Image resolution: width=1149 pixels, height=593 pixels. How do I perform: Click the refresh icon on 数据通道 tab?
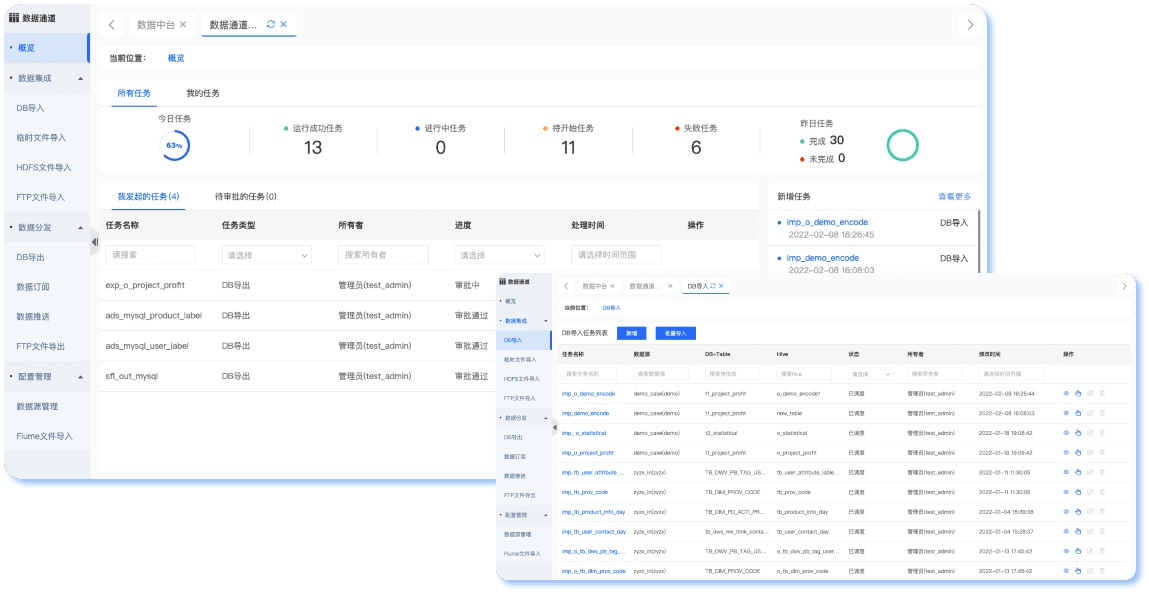[271, 24]
